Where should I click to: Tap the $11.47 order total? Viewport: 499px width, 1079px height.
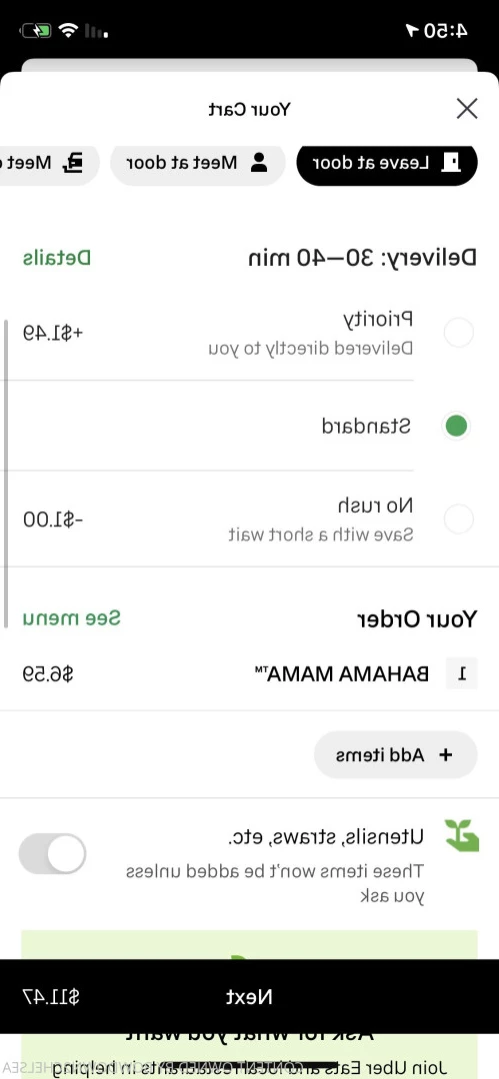pyautogui.click(x=50, y=996)
